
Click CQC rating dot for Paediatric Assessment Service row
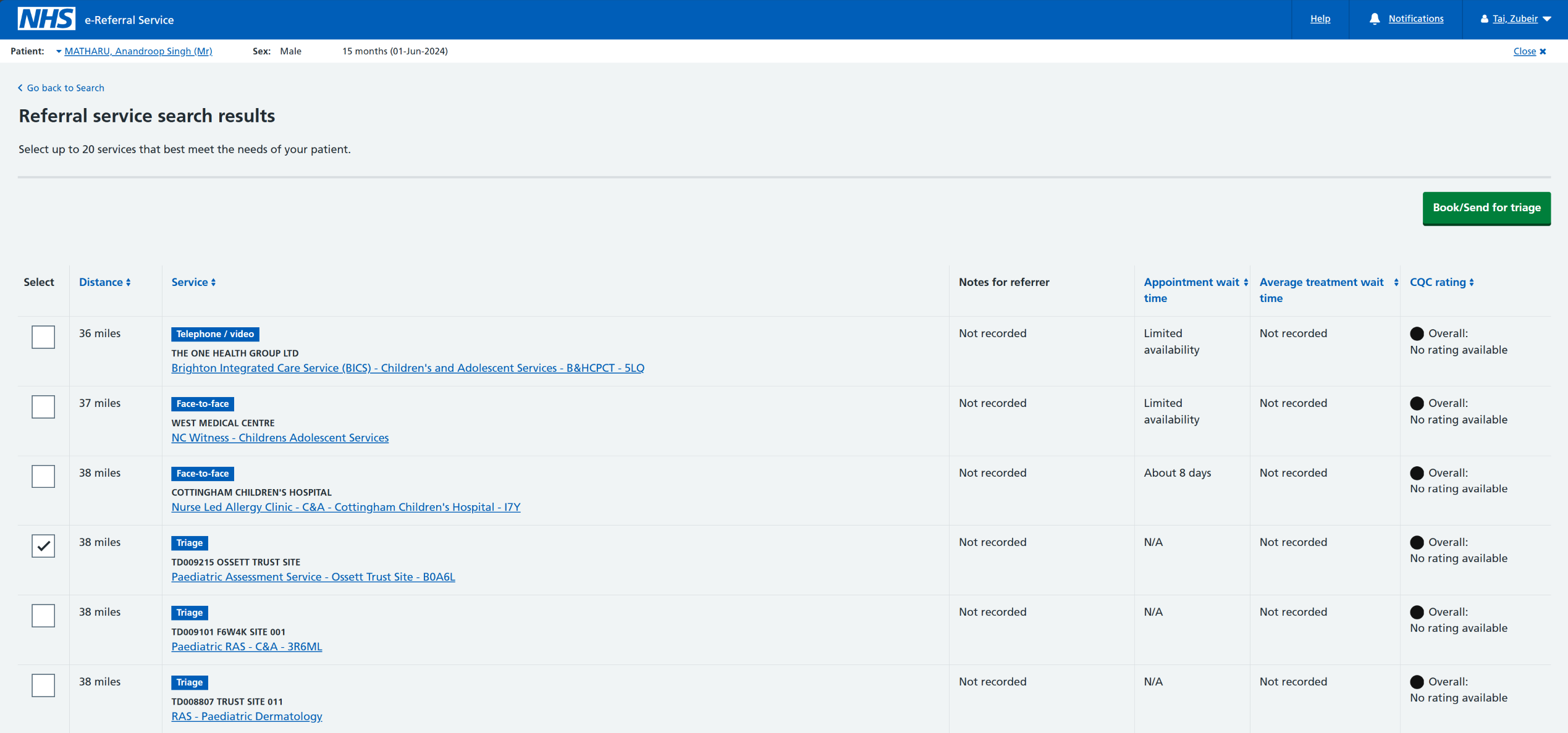click(x=1417, y=542)
